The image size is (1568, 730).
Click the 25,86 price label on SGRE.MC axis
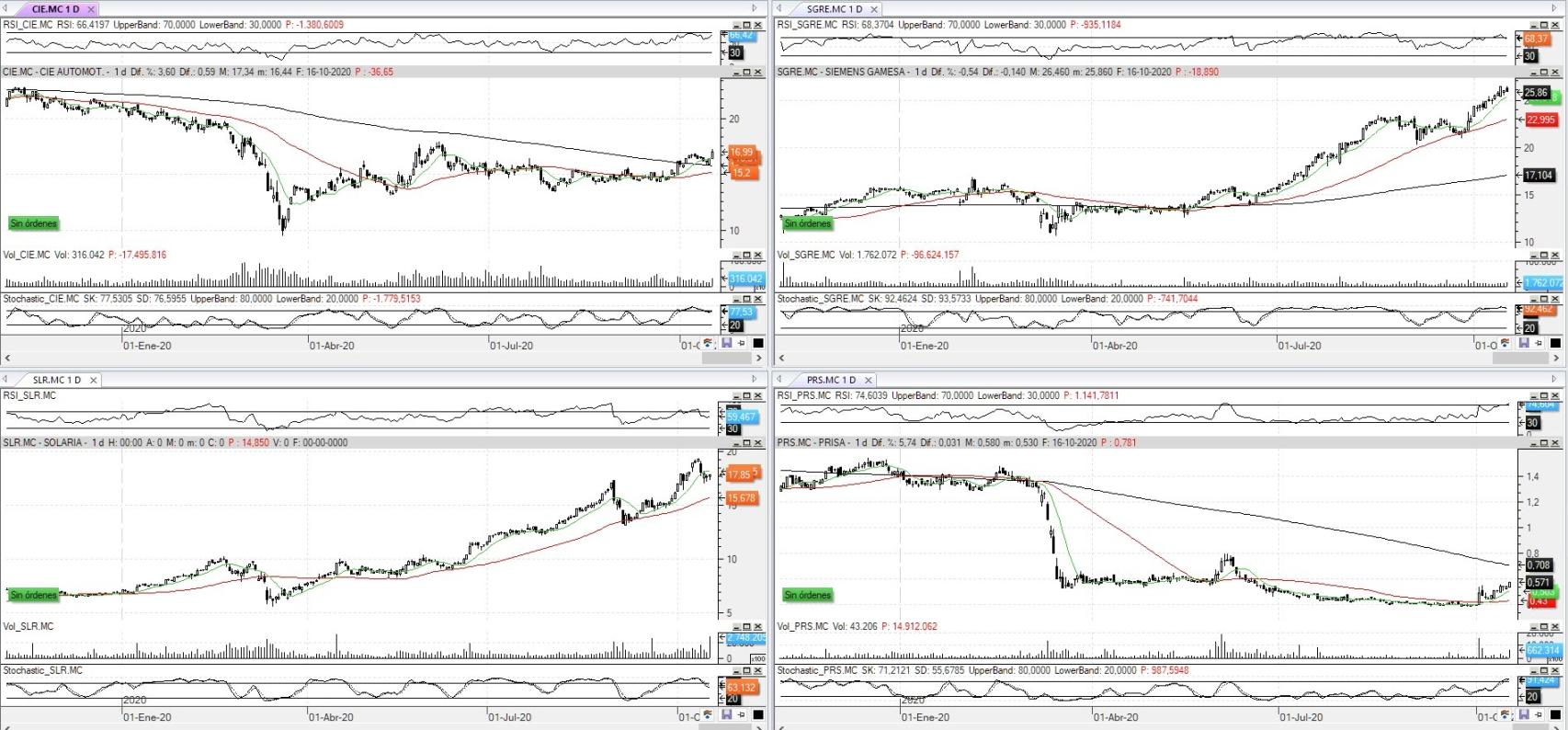pos(1536,93)
